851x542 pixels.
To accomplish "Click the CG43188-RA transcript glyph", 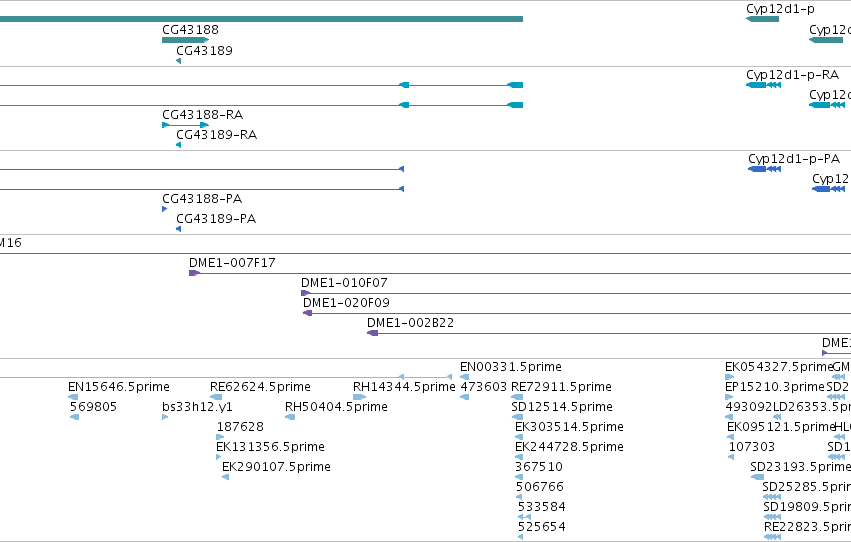I will 186,125.
